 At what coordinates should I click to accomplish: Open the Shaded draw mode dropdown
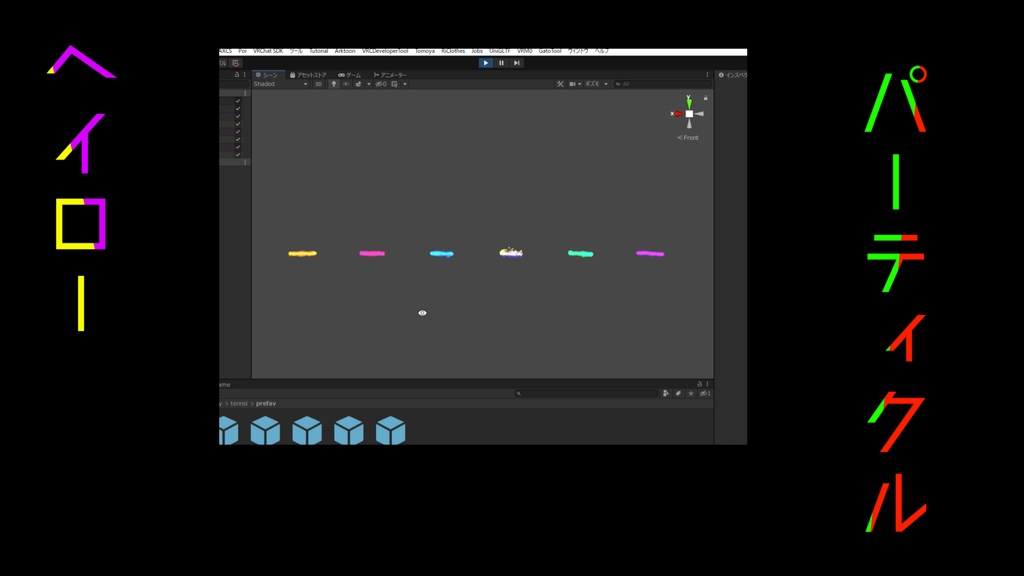click(x=280, y=84)
